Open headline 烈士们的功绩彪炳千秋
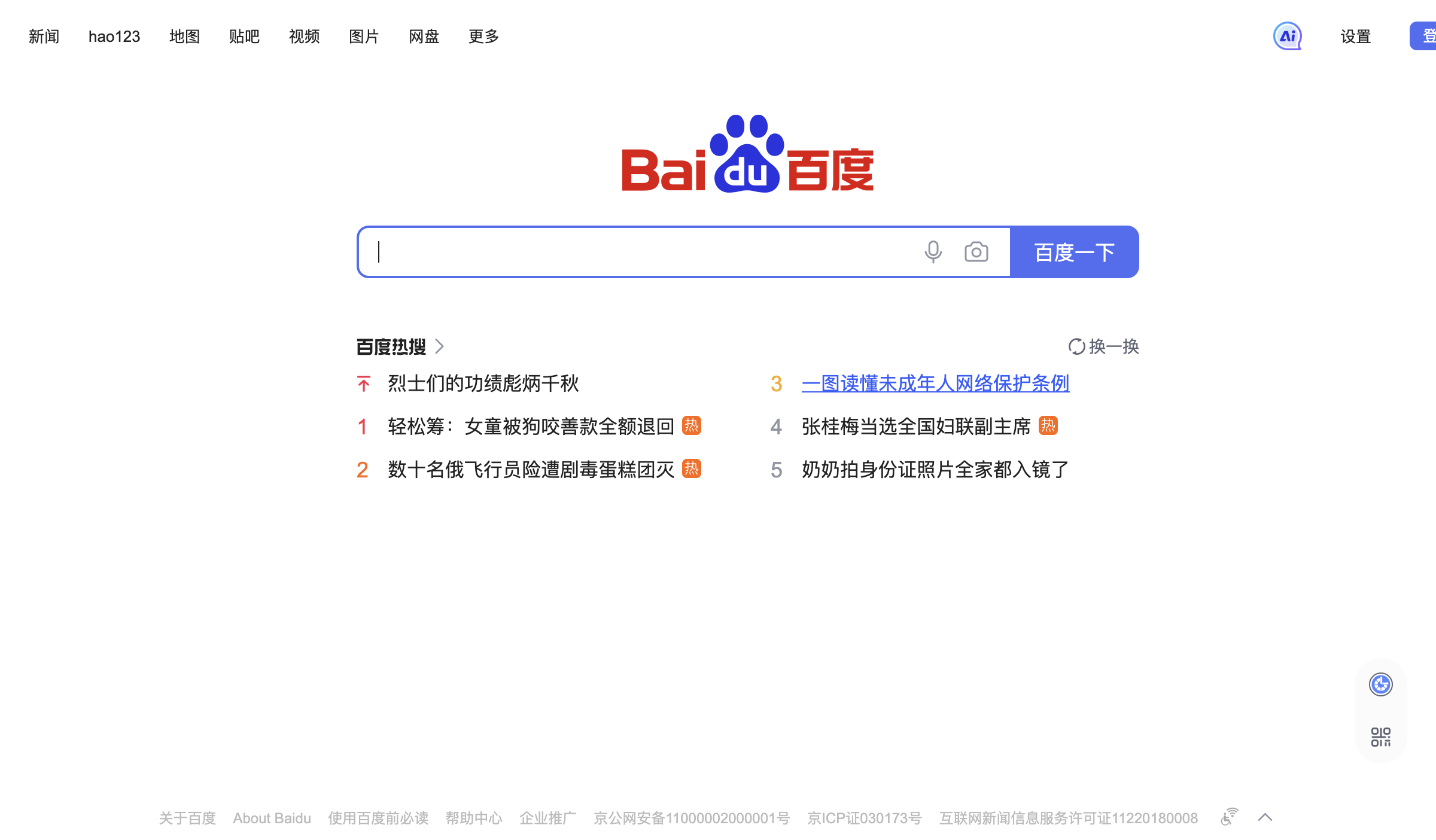Screen dimensions: 1436x840 (483, 384)
